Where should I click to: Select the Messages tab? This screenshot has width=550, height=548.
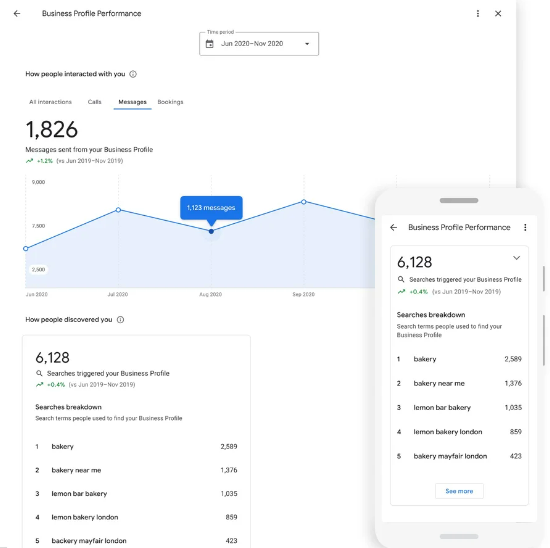132,102
